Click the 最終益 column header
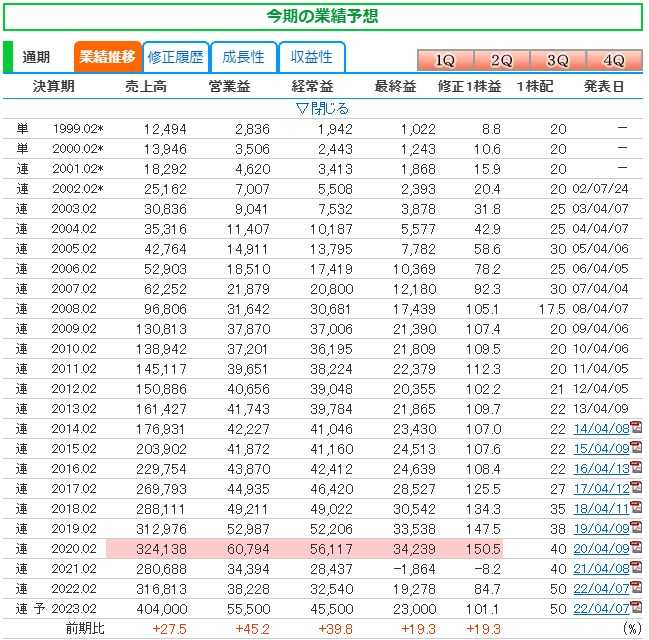 pyautogui.click(x=395, y=86)
